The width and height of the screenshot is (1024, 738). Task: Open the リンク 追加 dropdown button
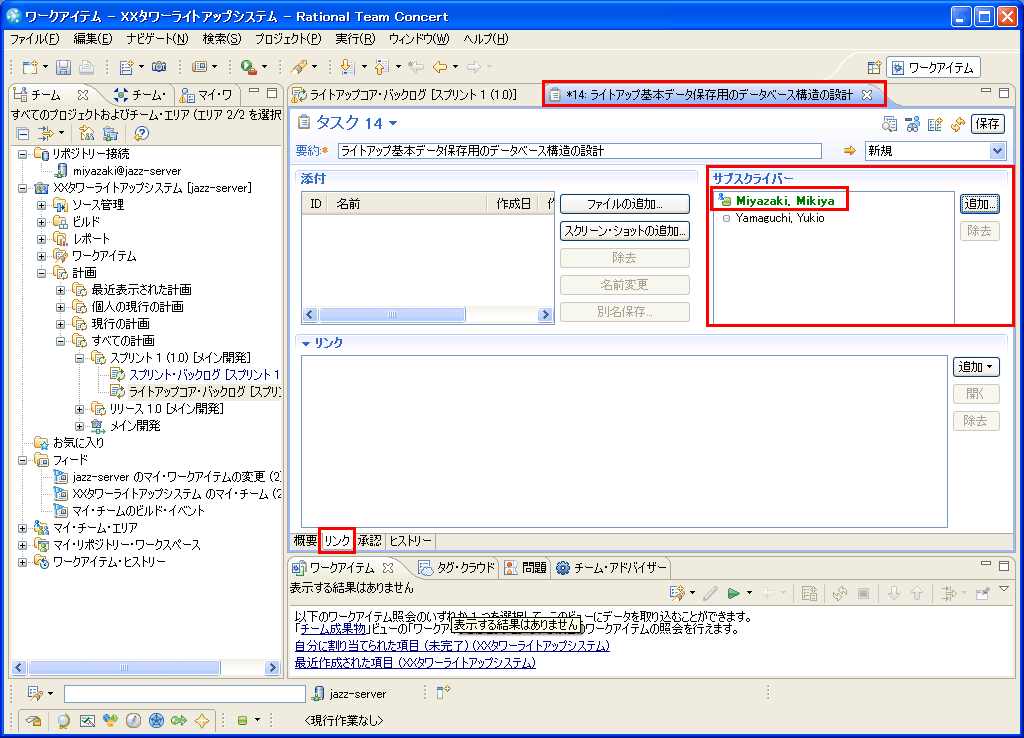(x=976, y=367)
